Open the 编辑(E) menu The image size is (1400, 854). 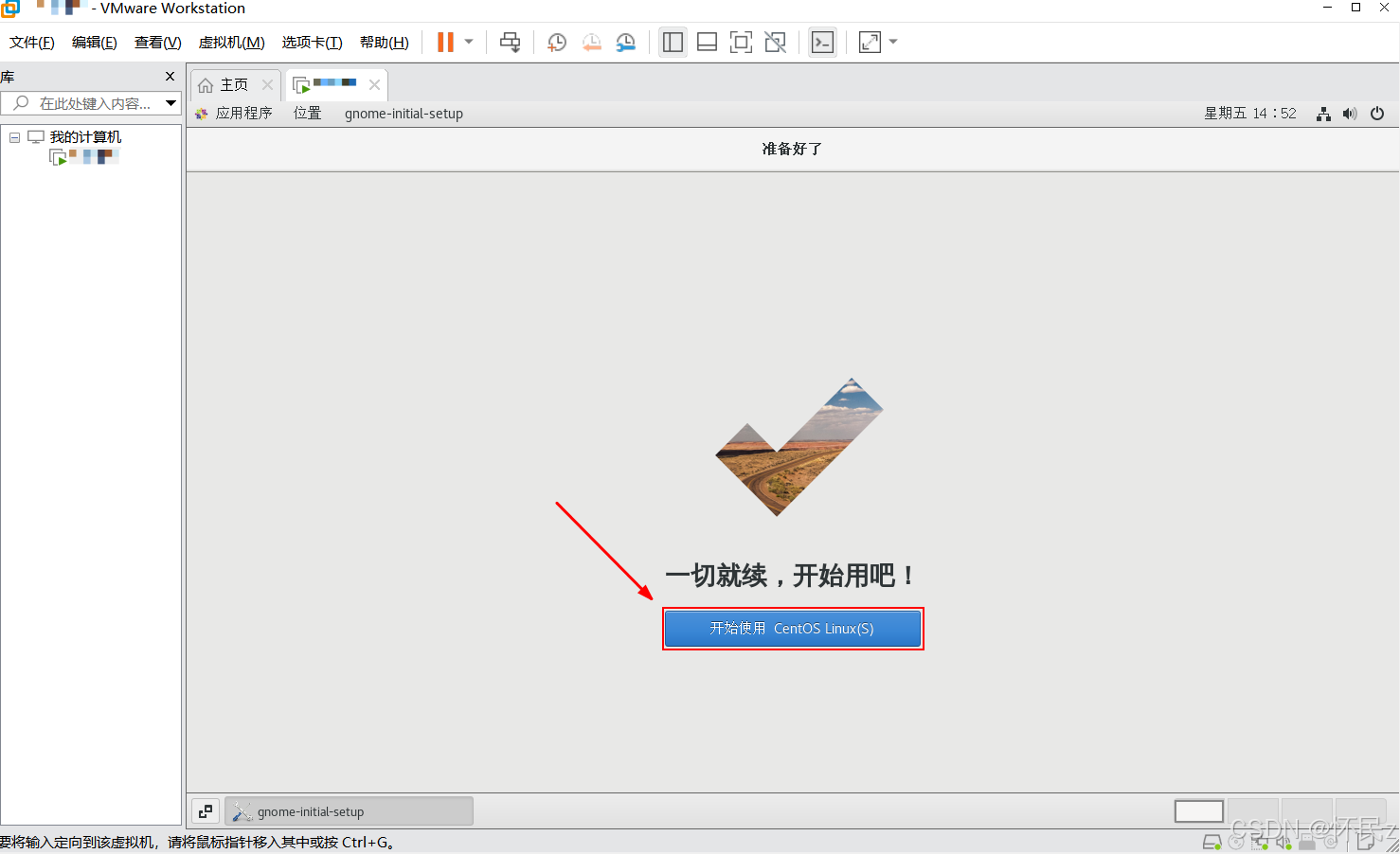click(95, 43)
